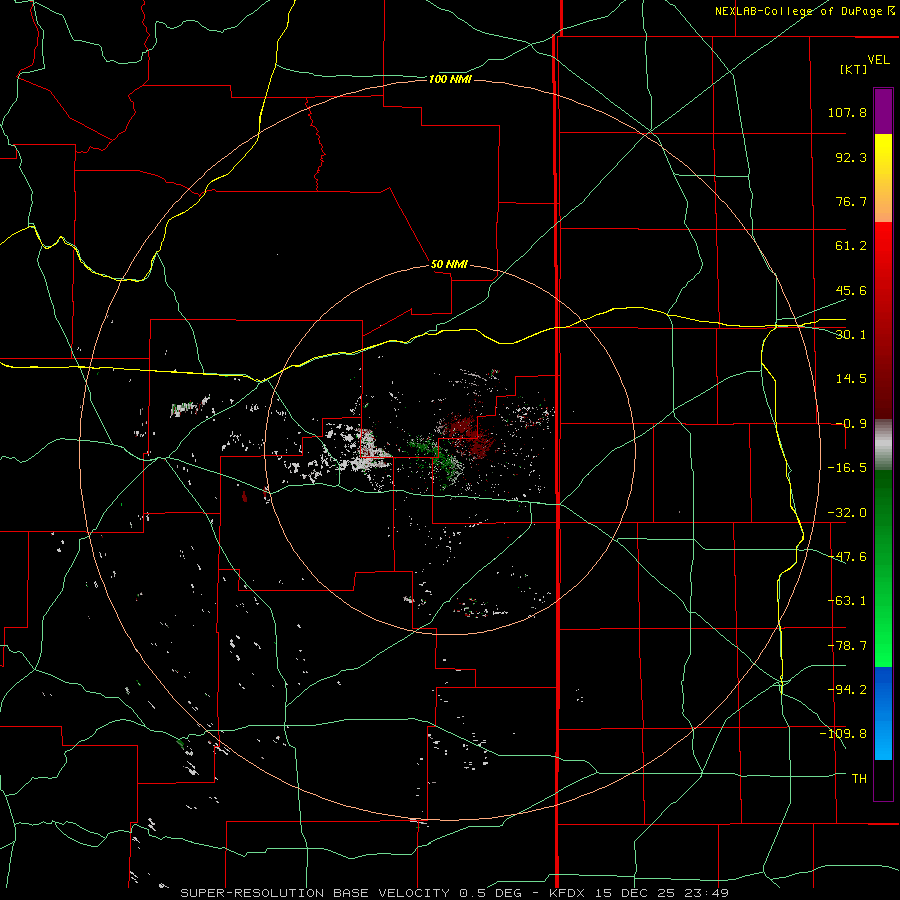Click the -16.5 velocity scale value
The width and height of the screenshot is (900, 900).
pos(847,468)
